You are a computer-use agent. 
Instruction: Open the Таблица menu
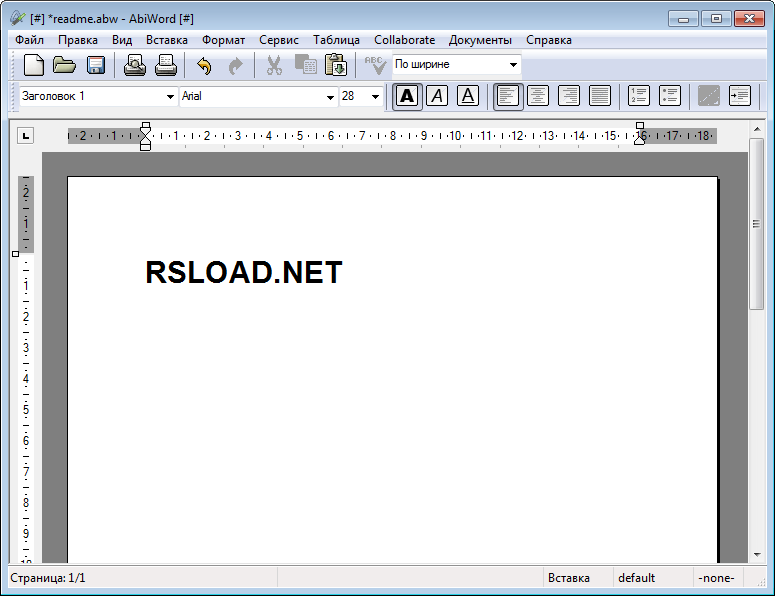pos(336,40)
